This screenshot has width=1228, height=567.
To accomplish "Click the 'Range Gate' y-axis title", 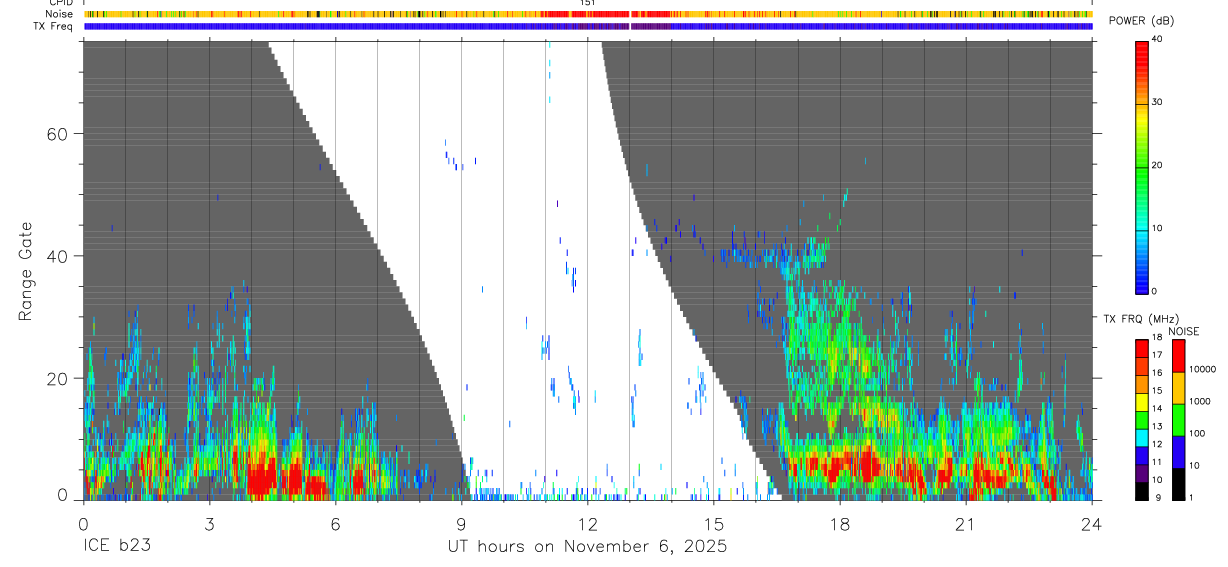I will point(27,271).
